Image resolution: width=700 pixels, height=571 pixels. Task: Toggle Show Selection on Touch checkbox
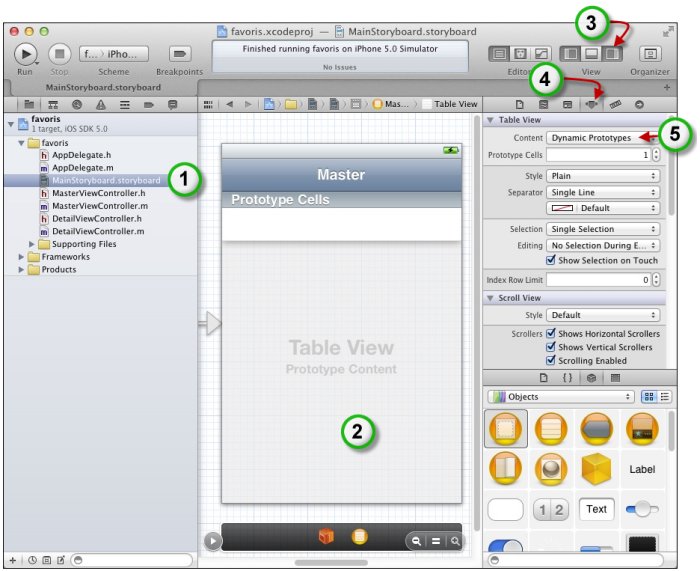pos(551,260)
